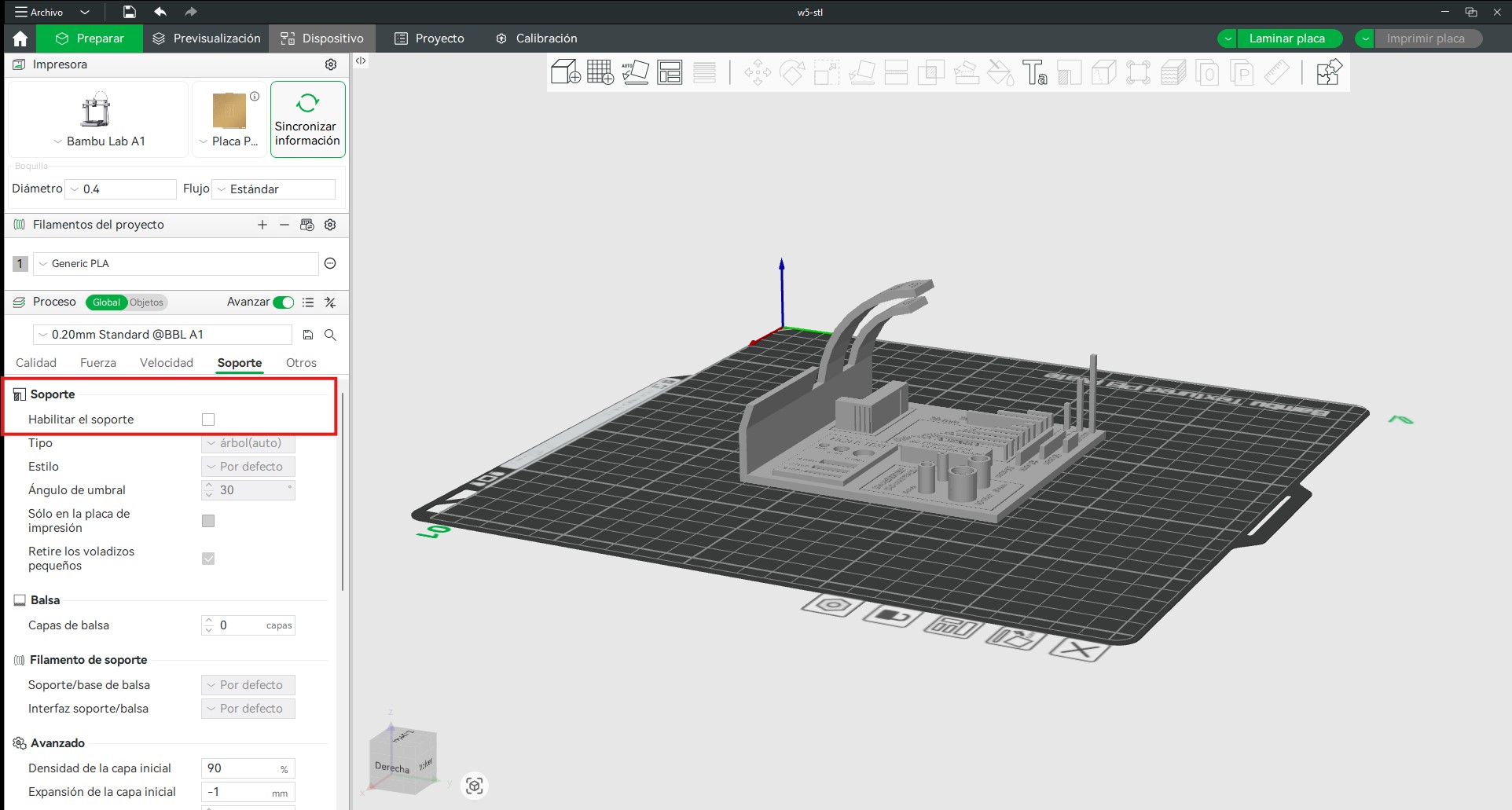The height and width of the screenshot is (810, 1512).
Task: Switch process scope to Objetos
Action: (147, 302)
